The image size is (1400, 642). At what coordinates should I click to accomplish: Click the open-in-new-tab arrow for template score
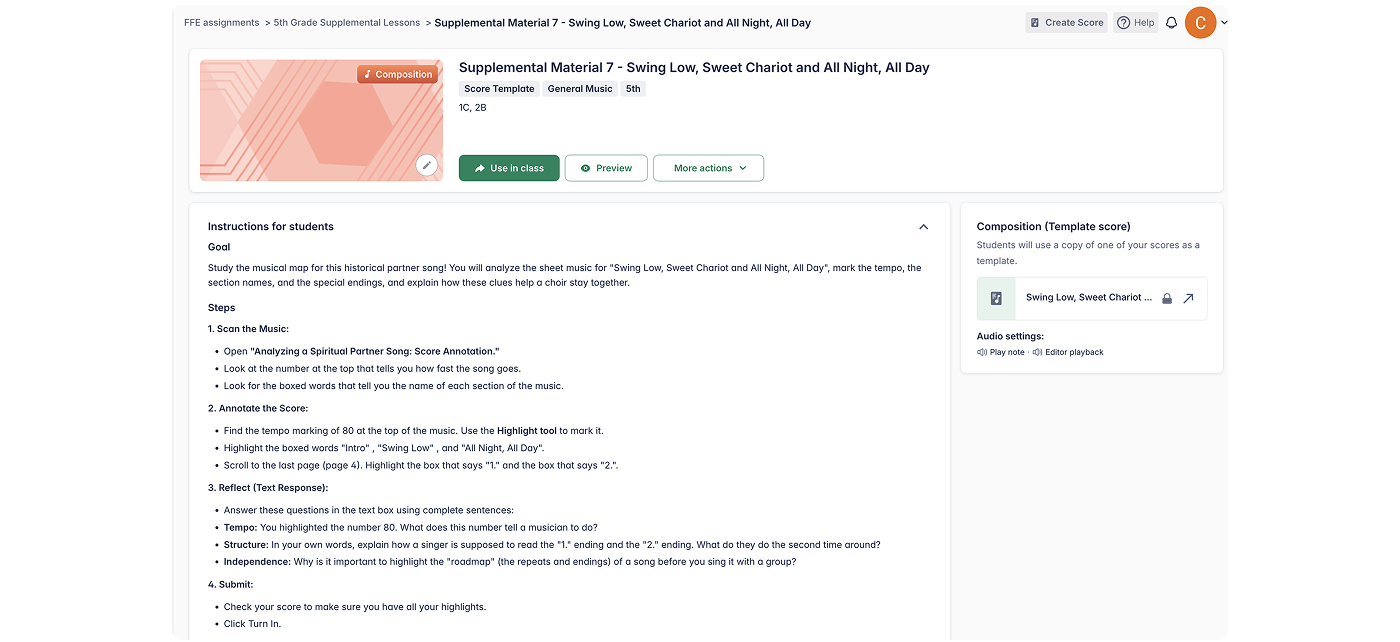pos(1188,298)
